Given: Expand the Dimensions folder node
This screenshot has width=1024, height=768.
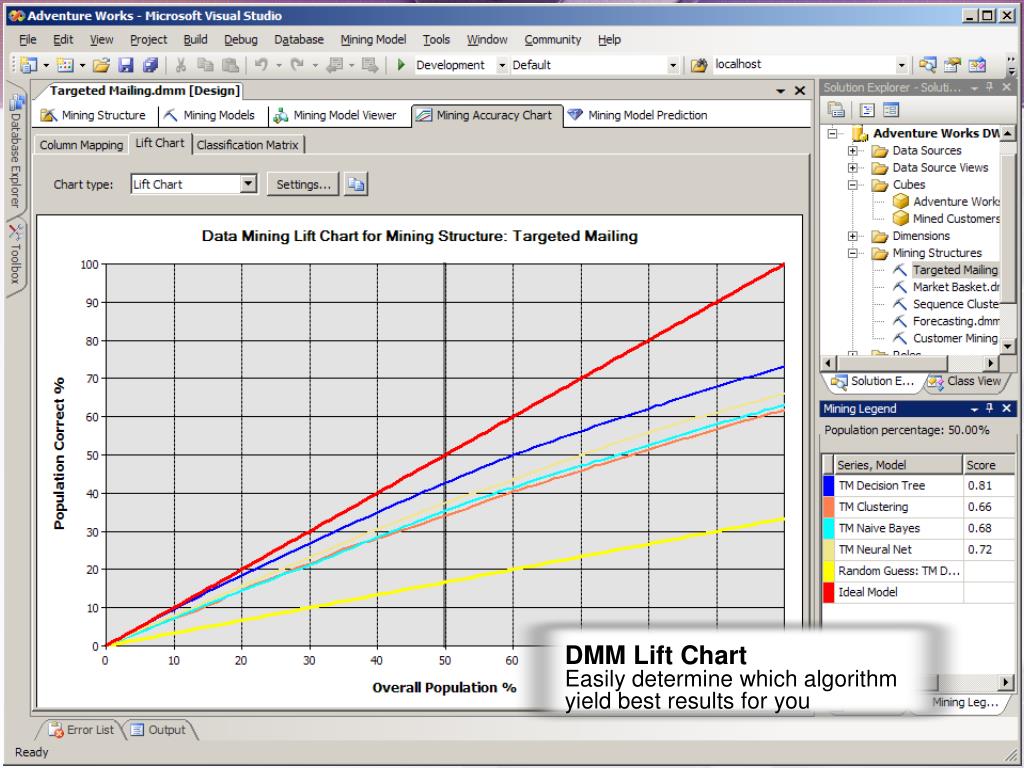Looking at the screenshot, I should point(853,236).
